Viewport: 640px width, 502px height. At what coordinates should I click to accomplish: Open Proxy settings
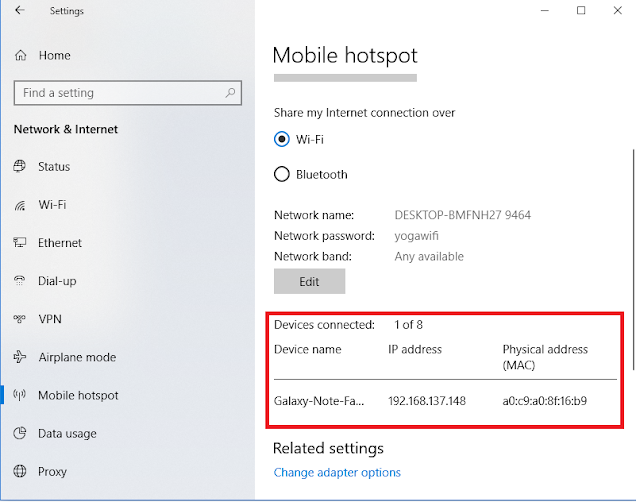tap(52, 472)
